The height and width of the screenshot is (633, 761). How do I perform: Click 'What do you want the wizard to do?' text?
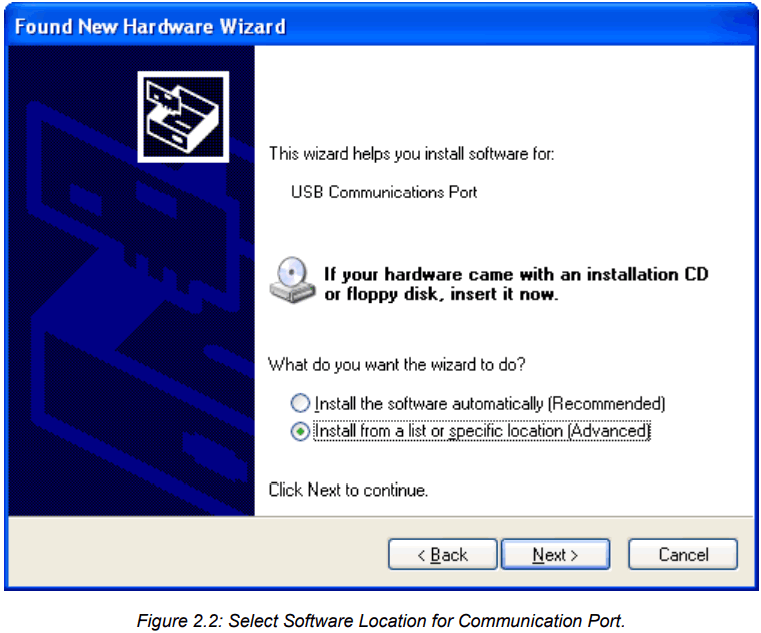tap(397, 365)
